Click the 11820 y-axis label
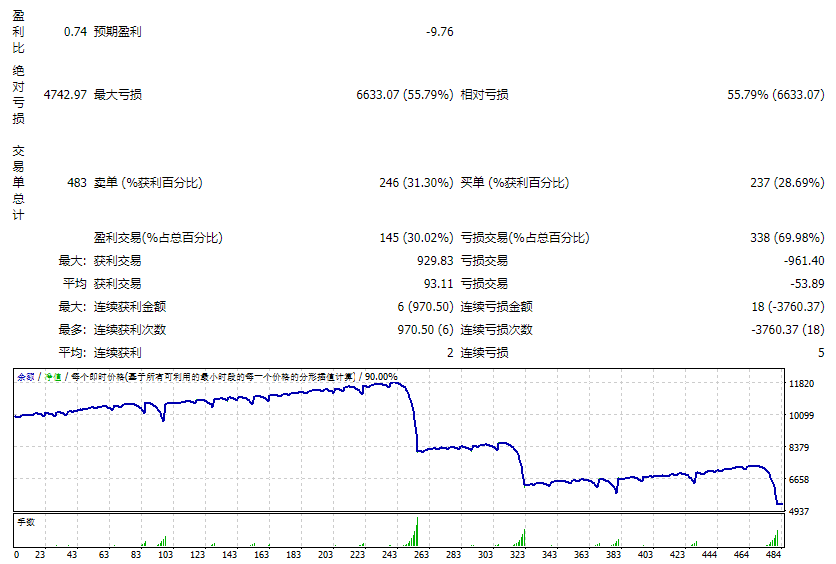Image resolution: width=836 pixels, height=564 pixels. point(801,384)
